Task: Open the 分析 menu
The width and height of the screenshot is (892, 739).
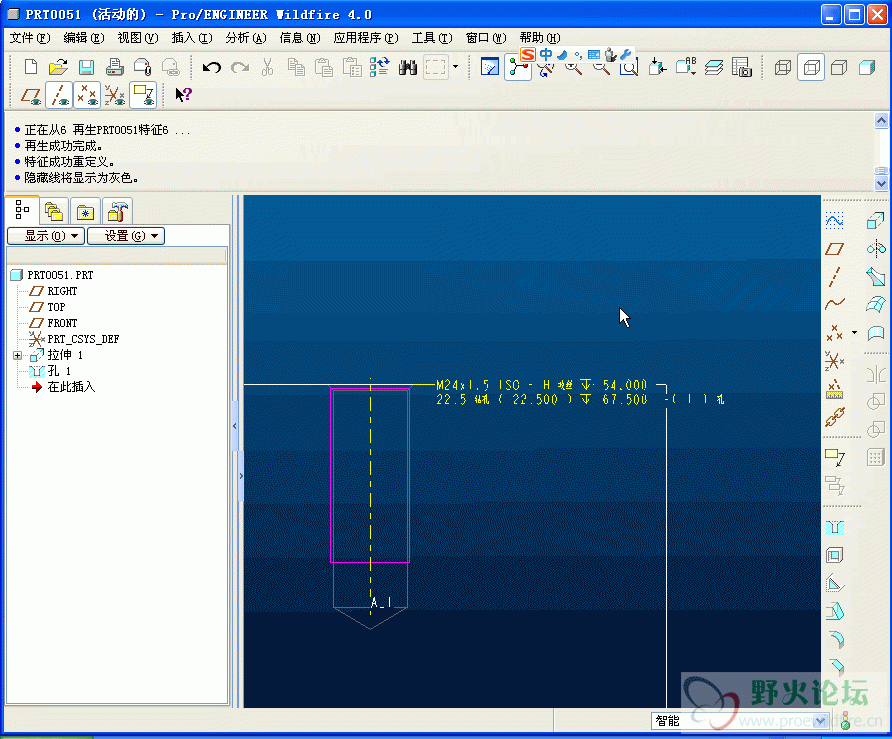Action: pos(246,38)
